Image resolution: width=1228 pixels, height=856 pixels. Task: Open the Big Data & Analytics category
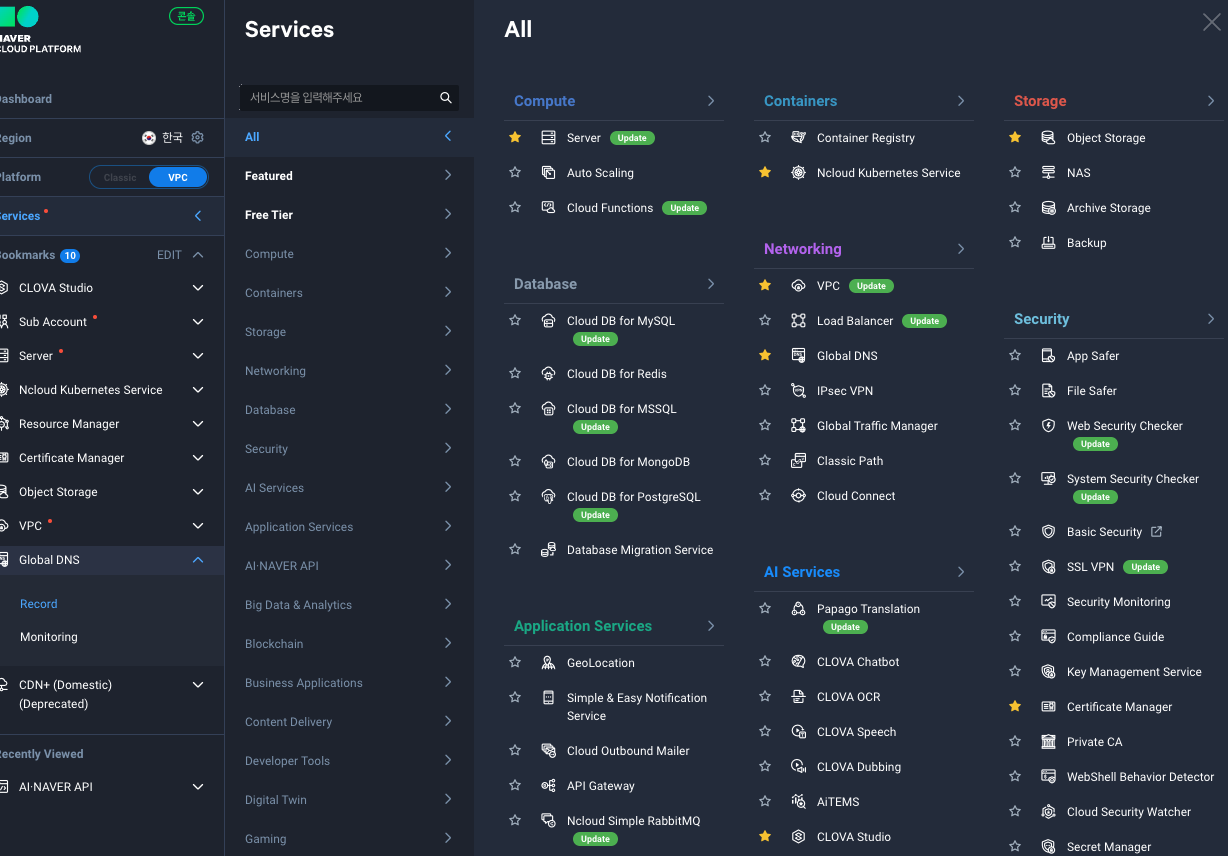(349, 605)
